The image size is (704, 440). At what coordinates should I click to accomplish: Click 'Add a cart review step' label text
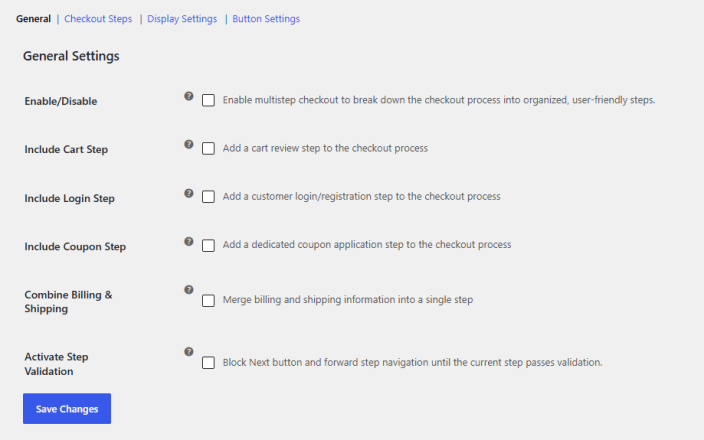point(325,148)
